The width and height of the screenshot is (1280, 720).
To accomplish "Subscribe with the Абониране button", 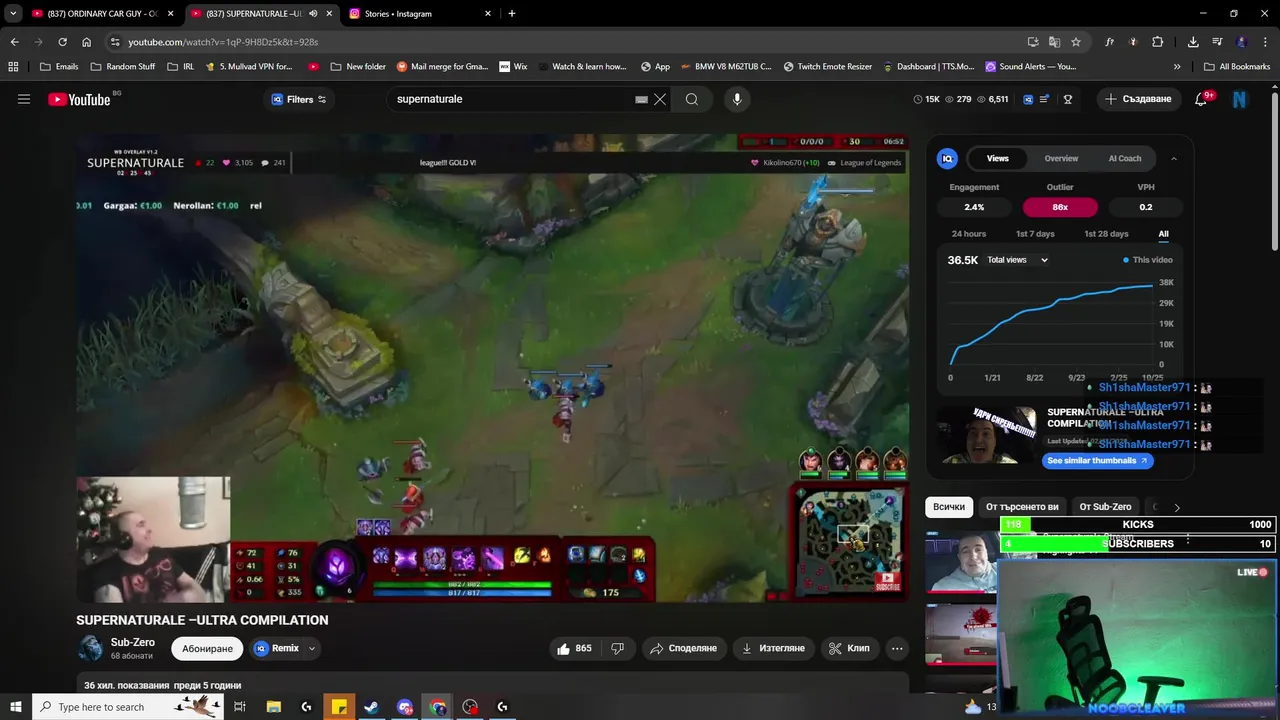I will click(x=207, y=649).
